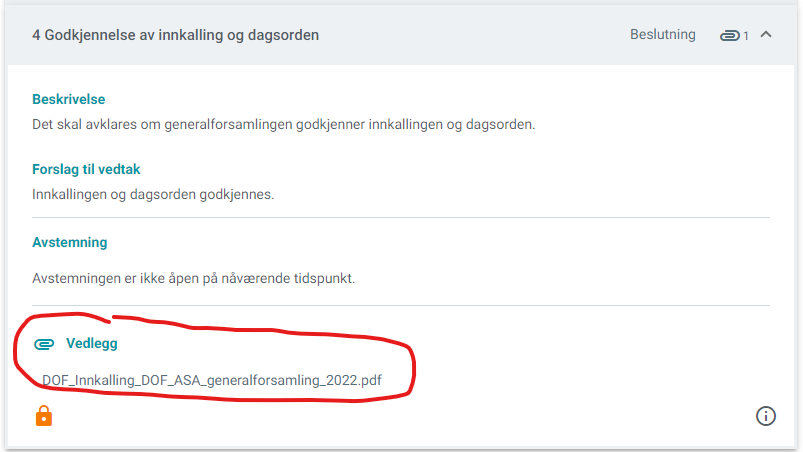
Task: Click the attachment count number 1
Action: tap(746, 36)
